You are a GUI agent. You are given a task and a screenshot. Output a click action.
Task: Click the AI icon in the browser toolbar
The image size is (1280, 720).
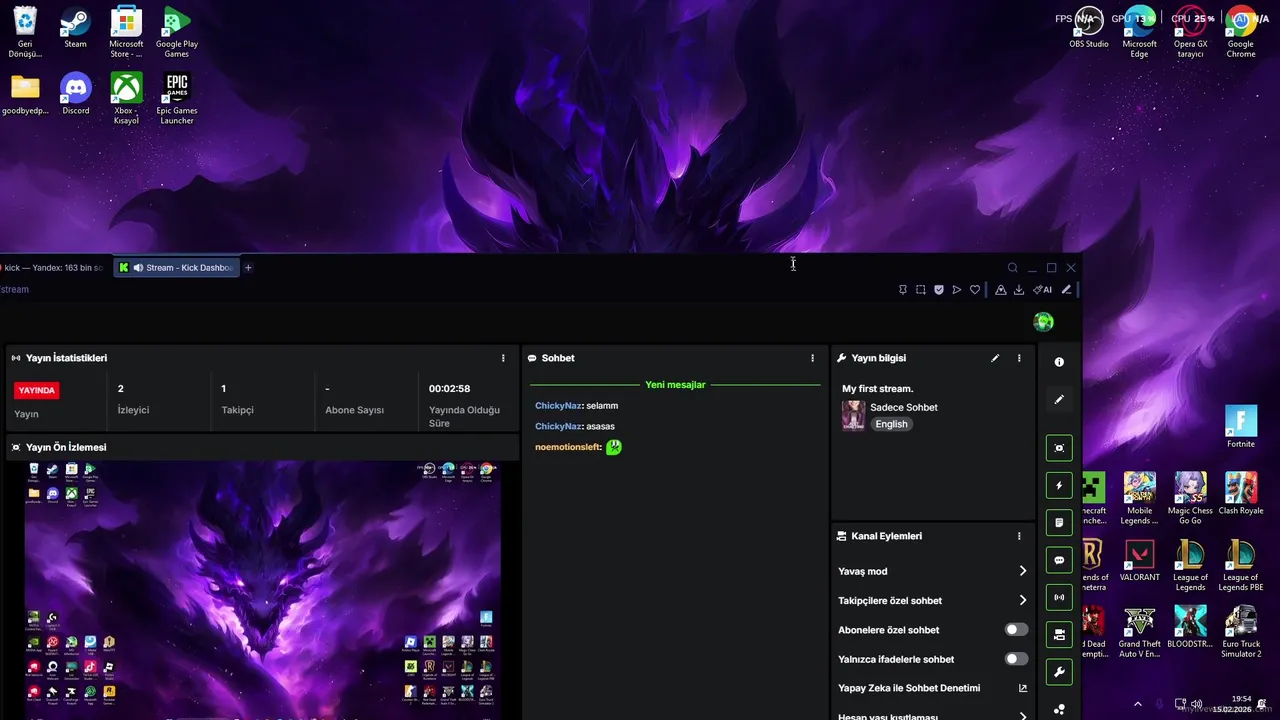tap(1042, 290)
